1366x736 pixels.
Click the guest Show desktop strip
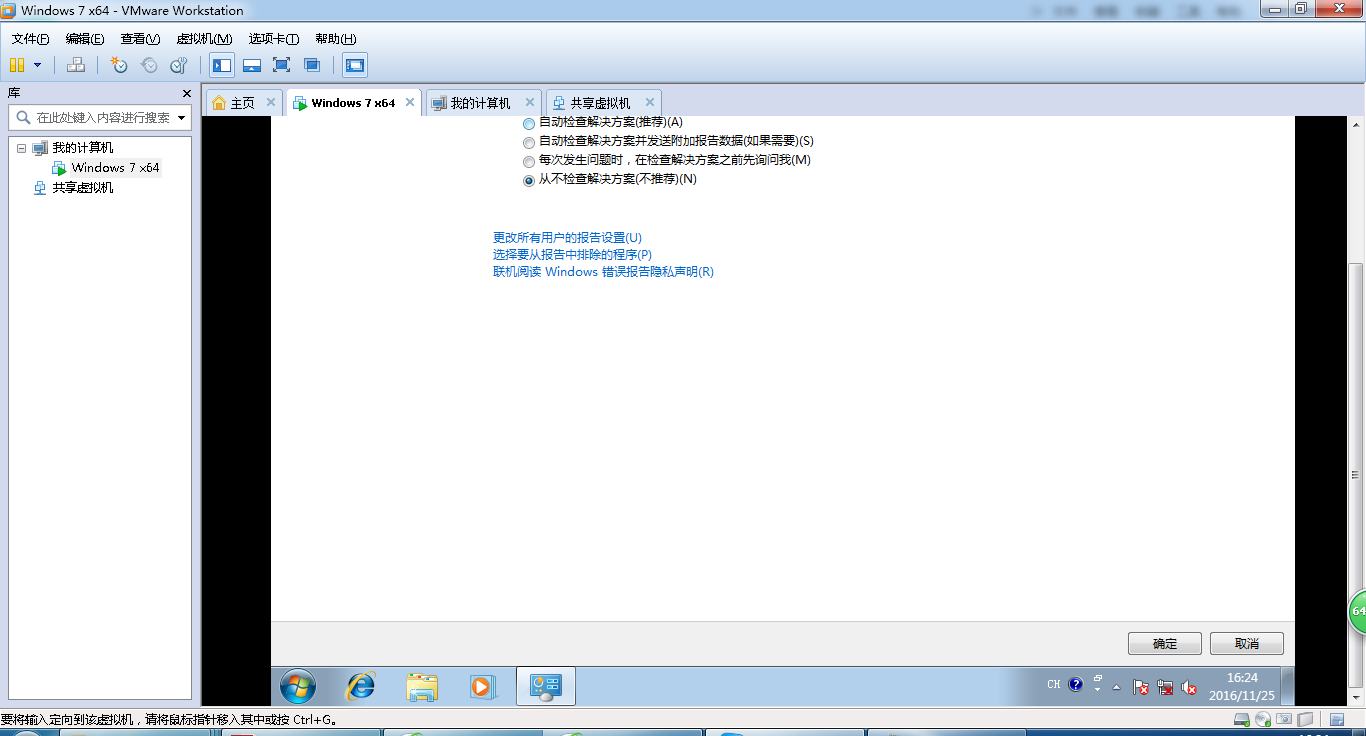(1288, 687)
